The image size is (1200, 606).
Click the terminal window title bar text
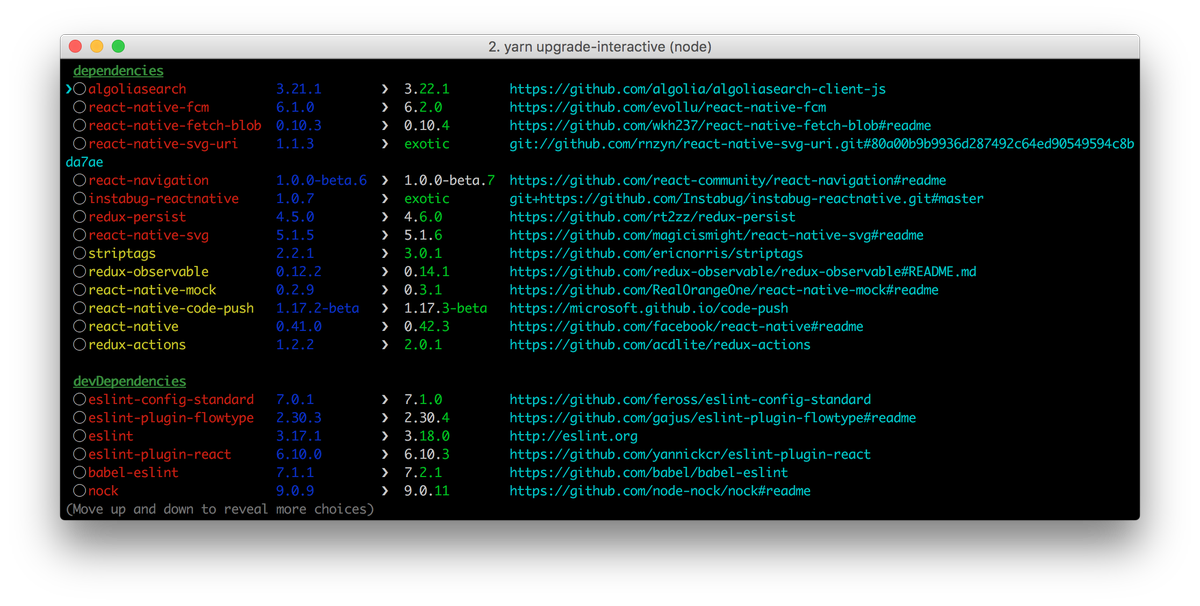(600, 47)
